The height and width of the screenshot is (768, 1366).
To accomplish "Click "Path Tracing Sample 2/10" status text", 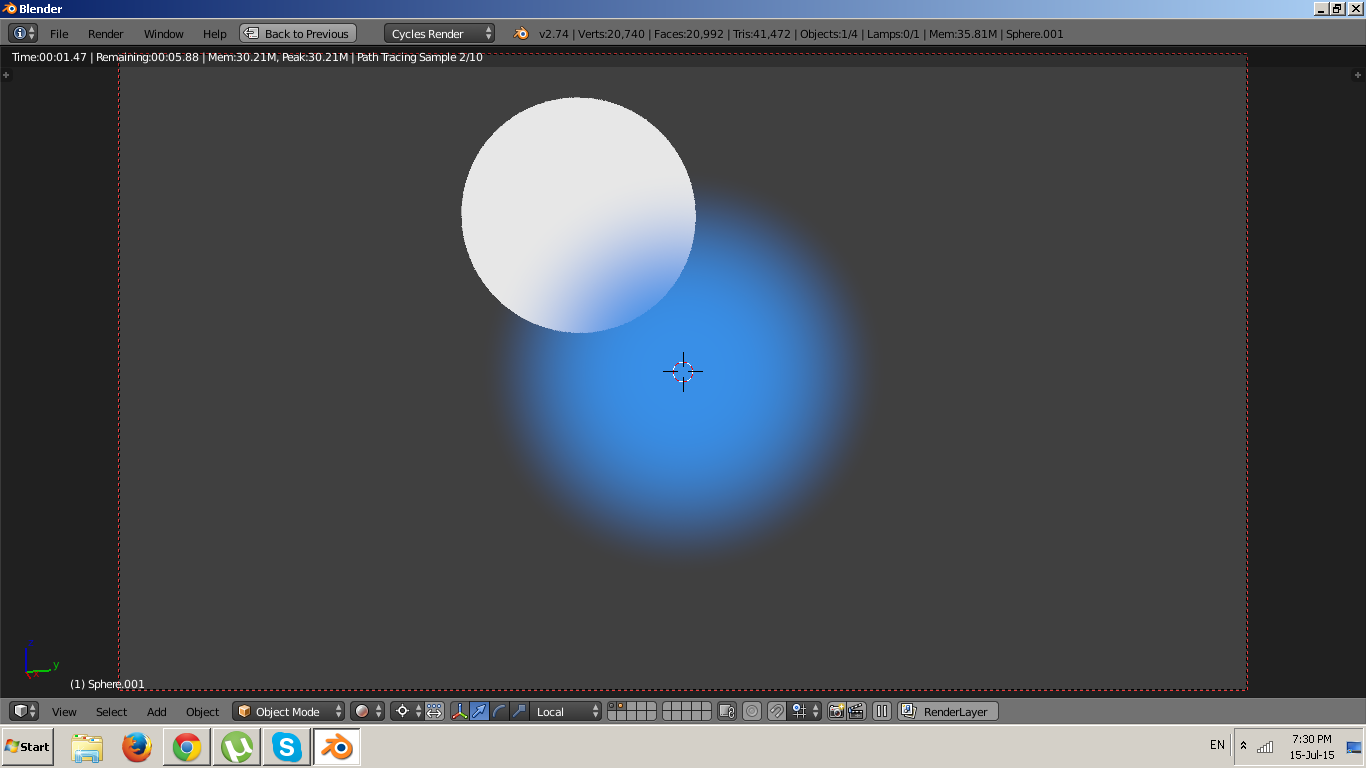I will tap(420, 57).
